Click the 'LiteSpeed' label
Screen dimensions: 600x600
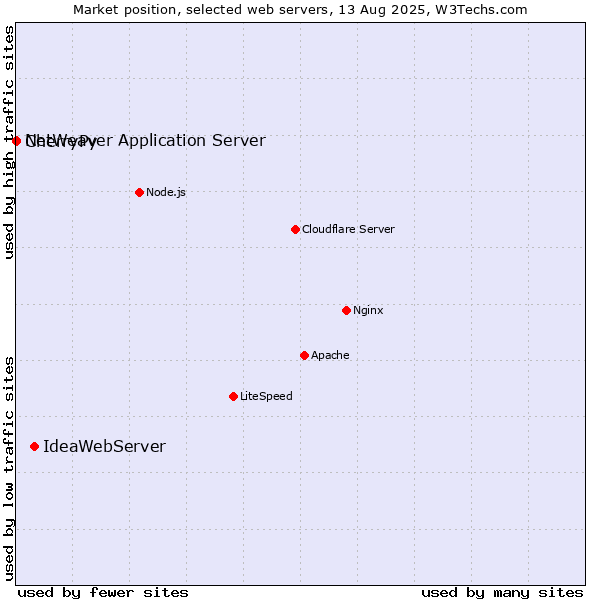pyautogui.click(x=266, y=396)
